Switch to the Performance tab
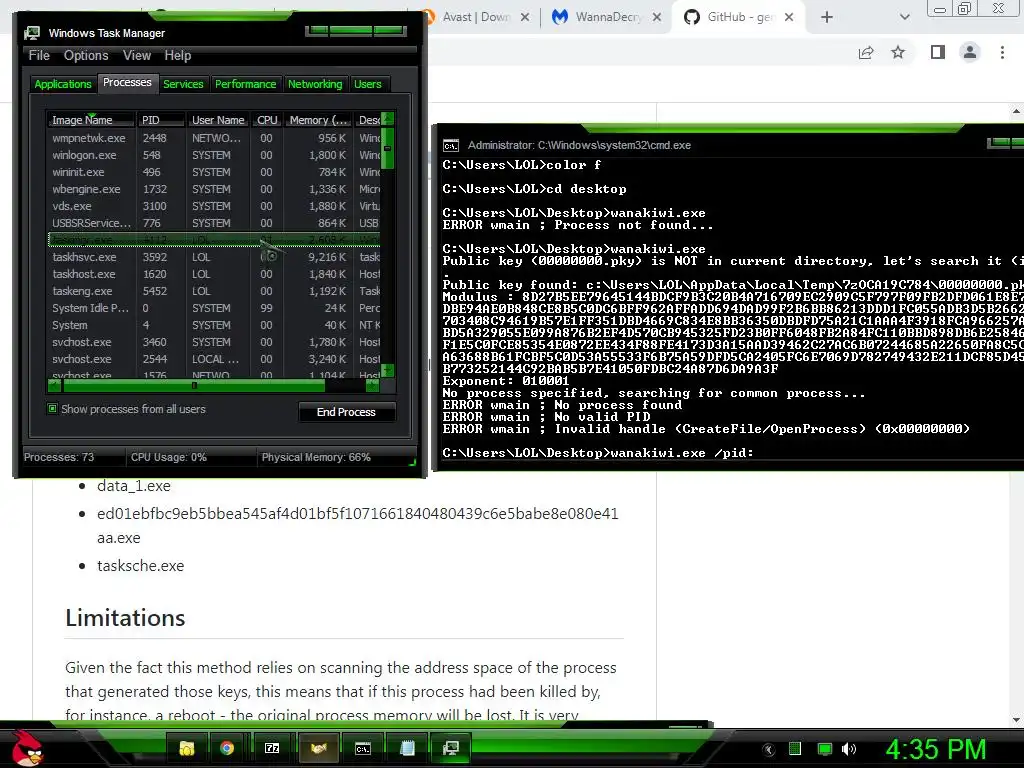This screenshot has height=768, width=1024. point(246,84)
